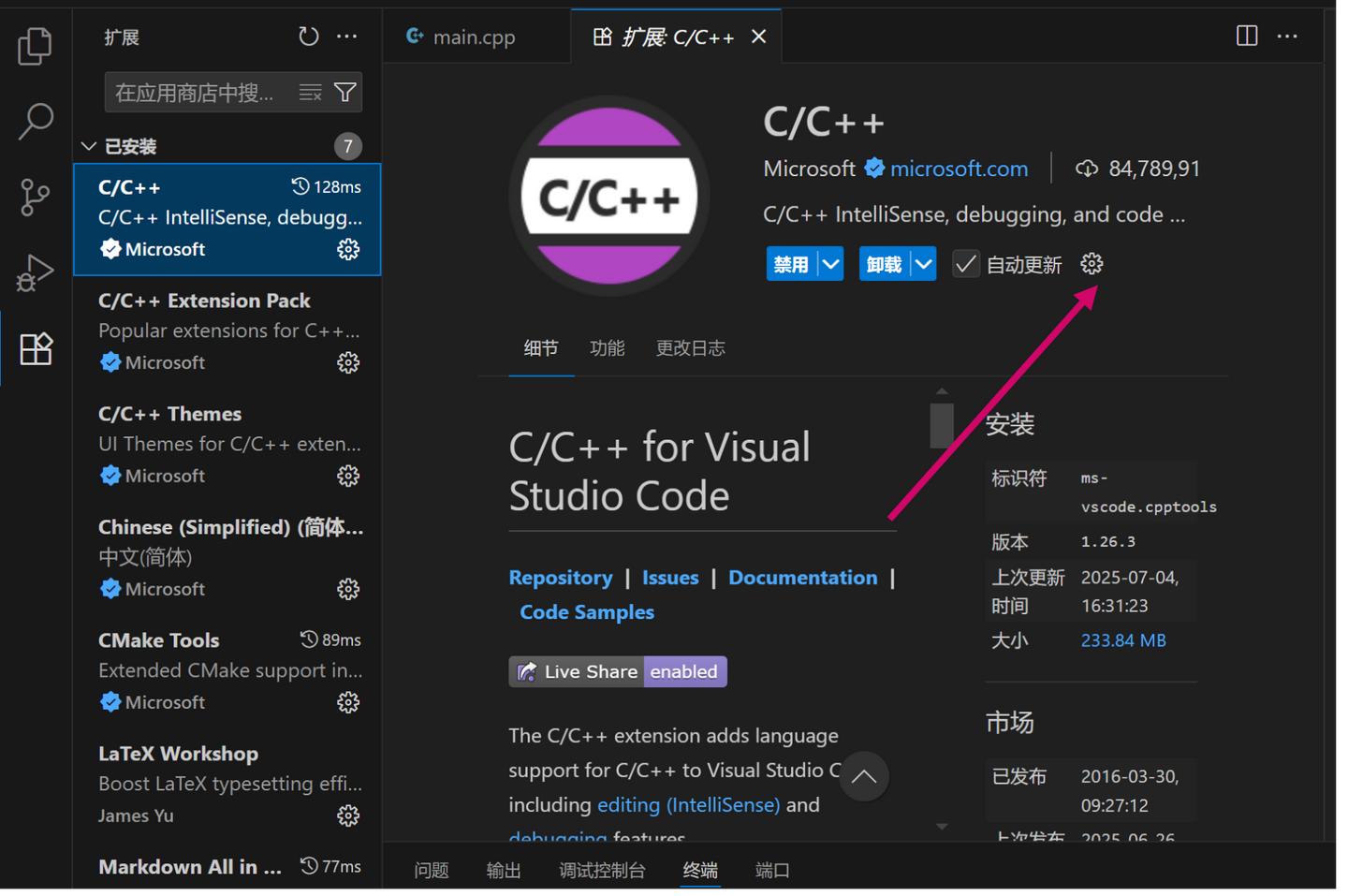This screenshot has width=1348, height=896.
Task: Open the extension filter funnel icon
Action: pyautogui.click(x=345, y=92)
